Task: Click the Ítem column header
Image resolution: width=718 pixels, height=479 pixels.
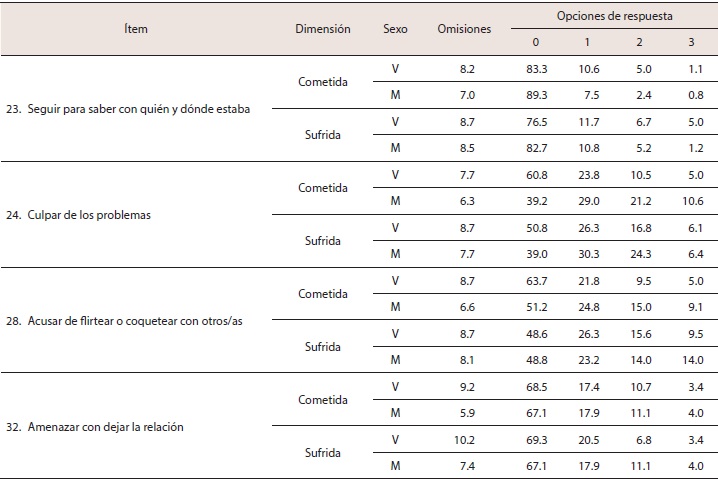Action: [137, 29]
